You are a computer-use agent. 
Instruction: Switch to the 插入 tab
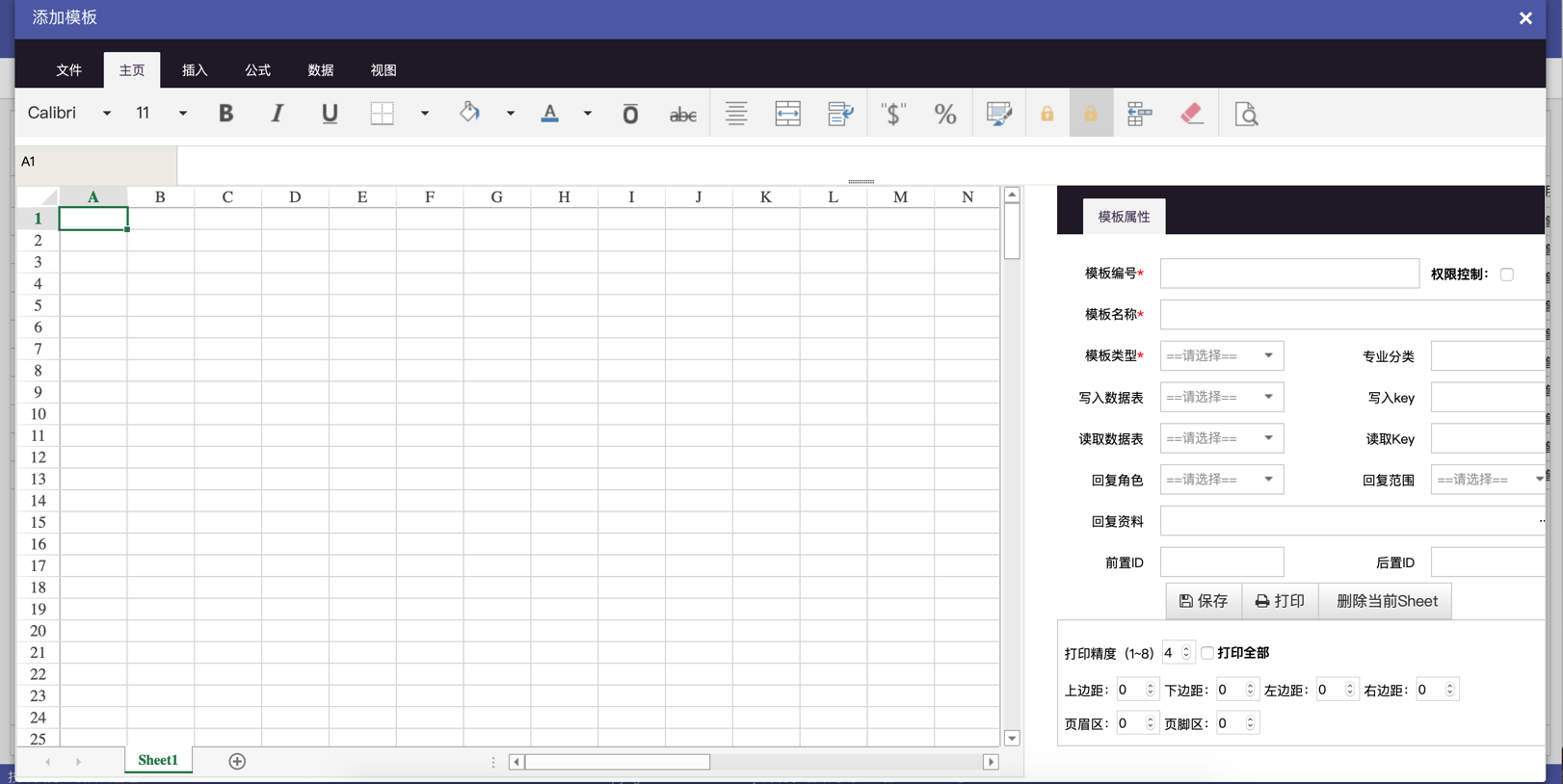[195, 70]
